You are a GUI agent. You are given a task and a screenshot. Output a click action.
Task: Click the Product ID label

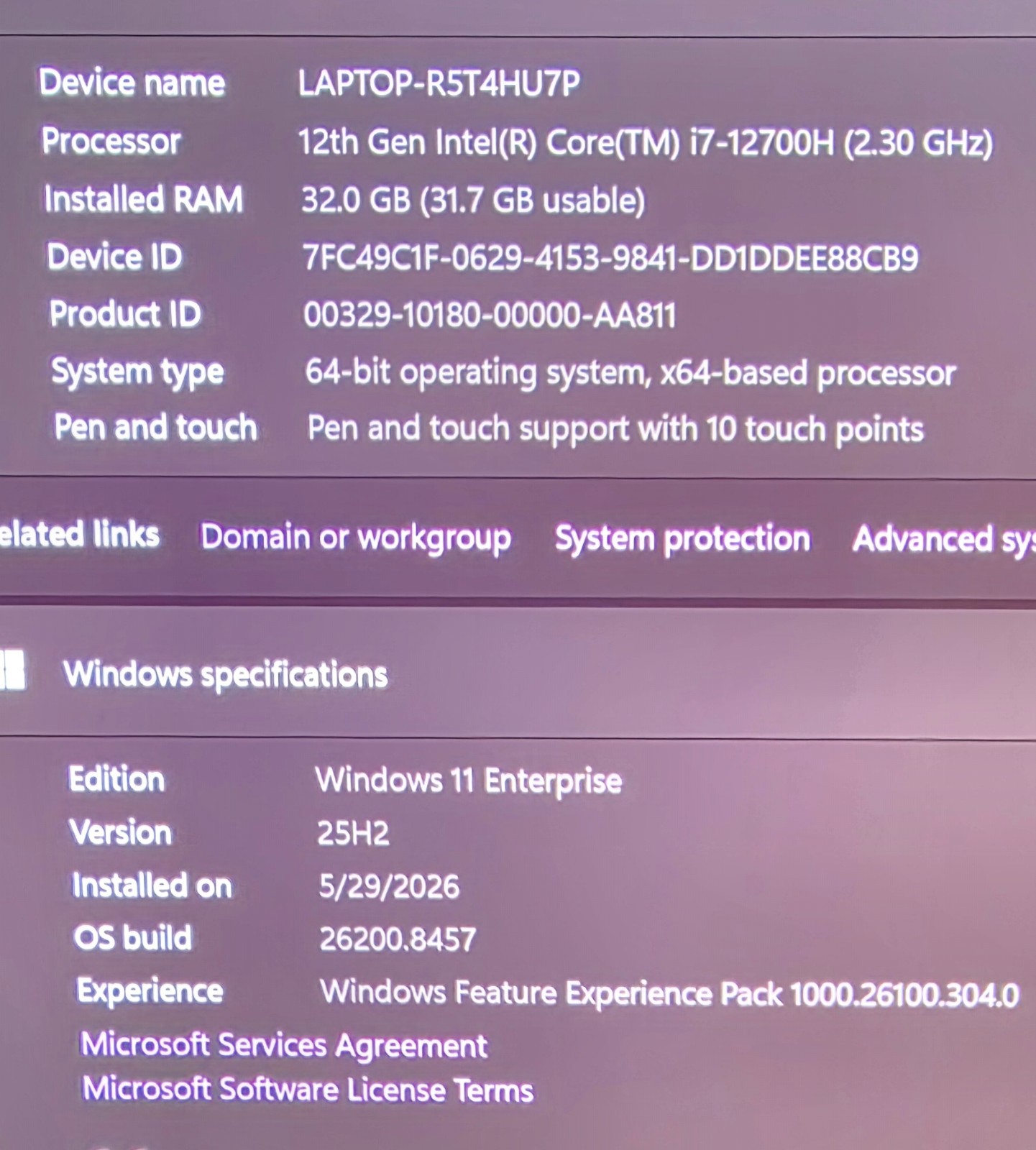pos(125,313)
